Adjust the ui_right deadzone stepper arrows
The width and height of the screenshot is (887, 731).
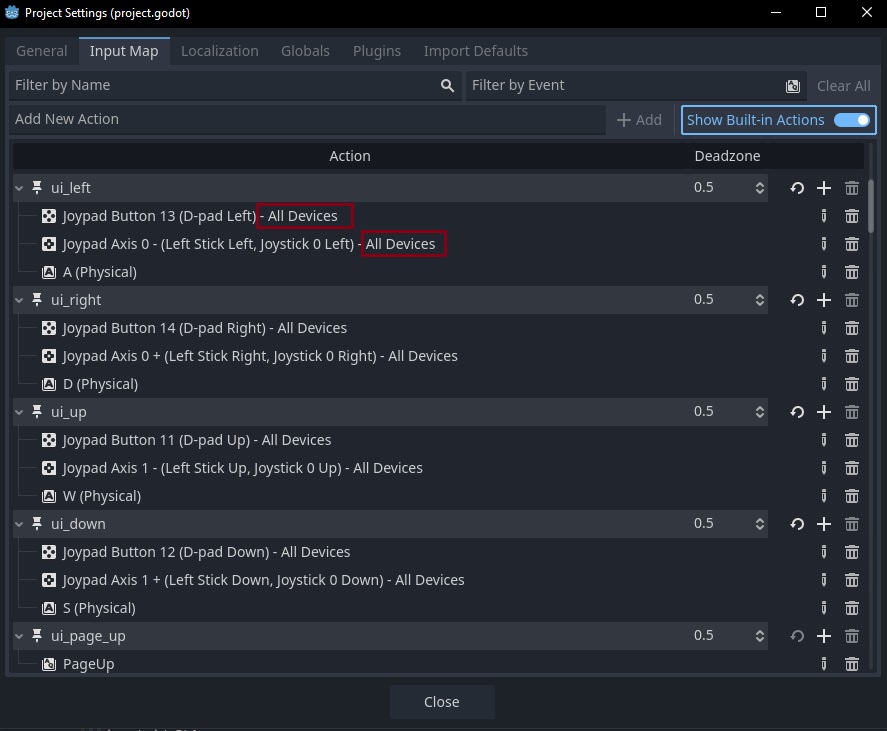[x=759, y=300]
